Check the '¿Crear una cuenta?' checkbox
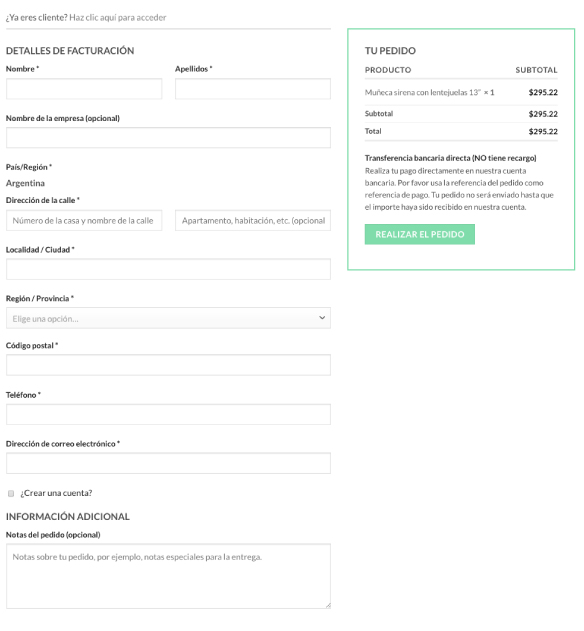584x631 pixels. pyautogui.click(x=11, y=493)
